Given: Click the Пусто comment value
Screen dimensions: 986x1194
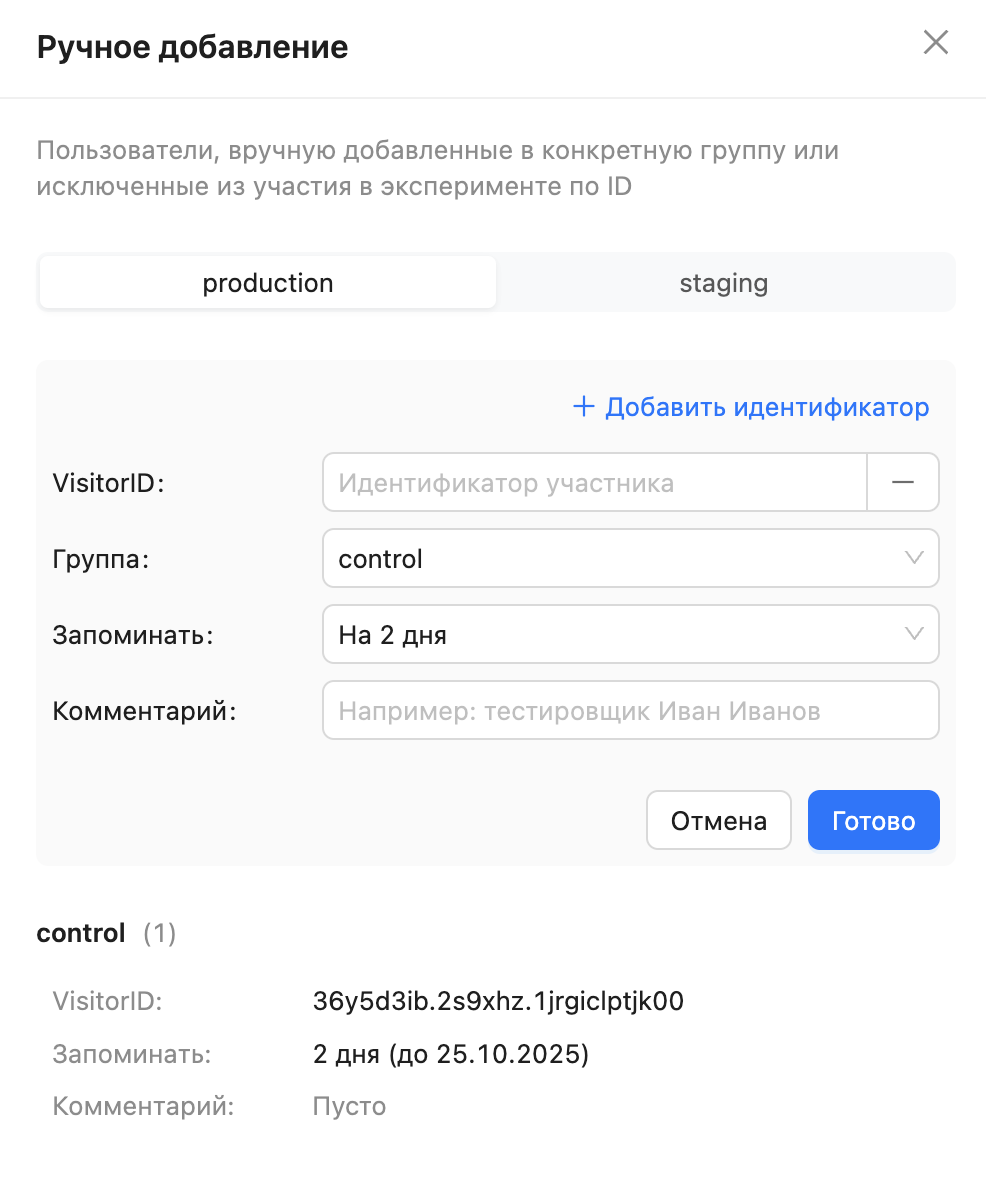Looking at the screenshot, I should (x=349, y=1106).
